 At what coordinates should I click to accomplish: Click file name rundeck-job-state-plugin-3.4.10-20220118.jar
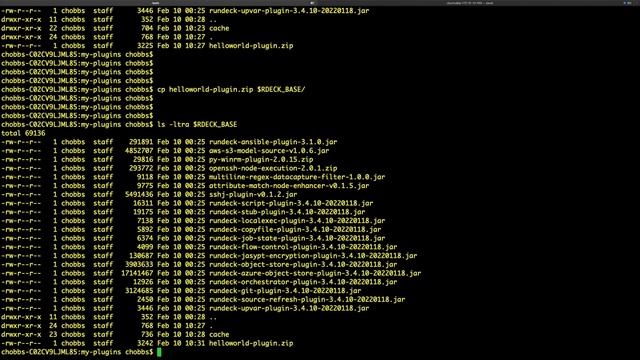click(x=297, y=238)
